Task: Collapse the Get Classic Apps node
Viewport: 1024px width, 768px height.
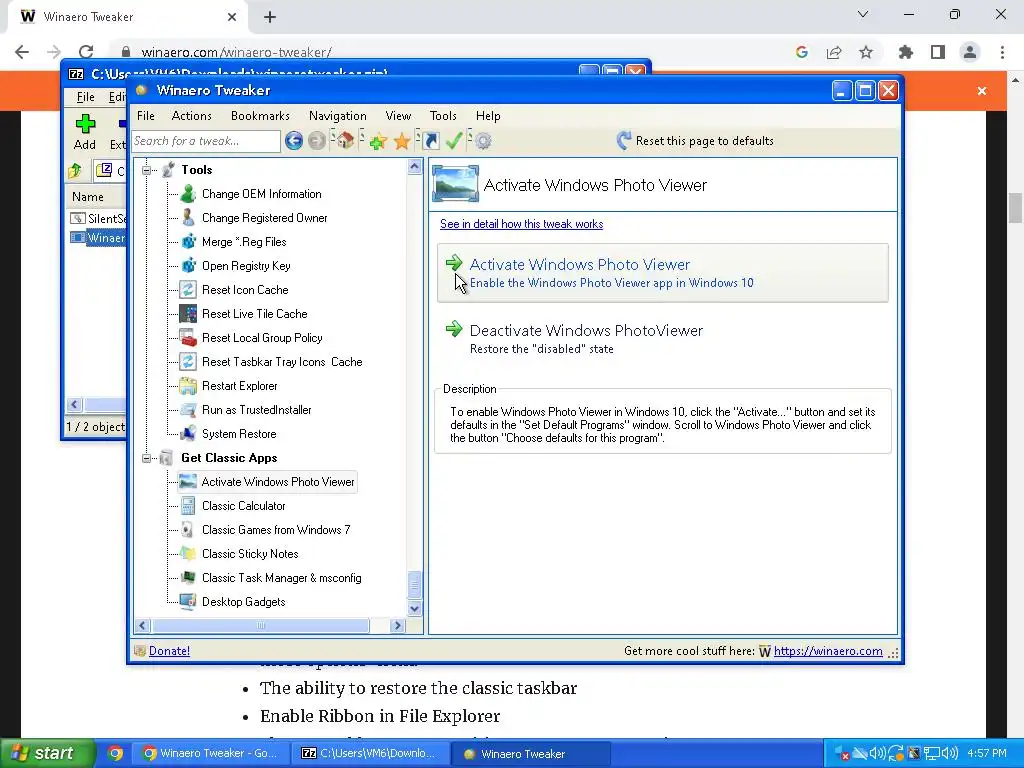Action: (x=147, y=458)
